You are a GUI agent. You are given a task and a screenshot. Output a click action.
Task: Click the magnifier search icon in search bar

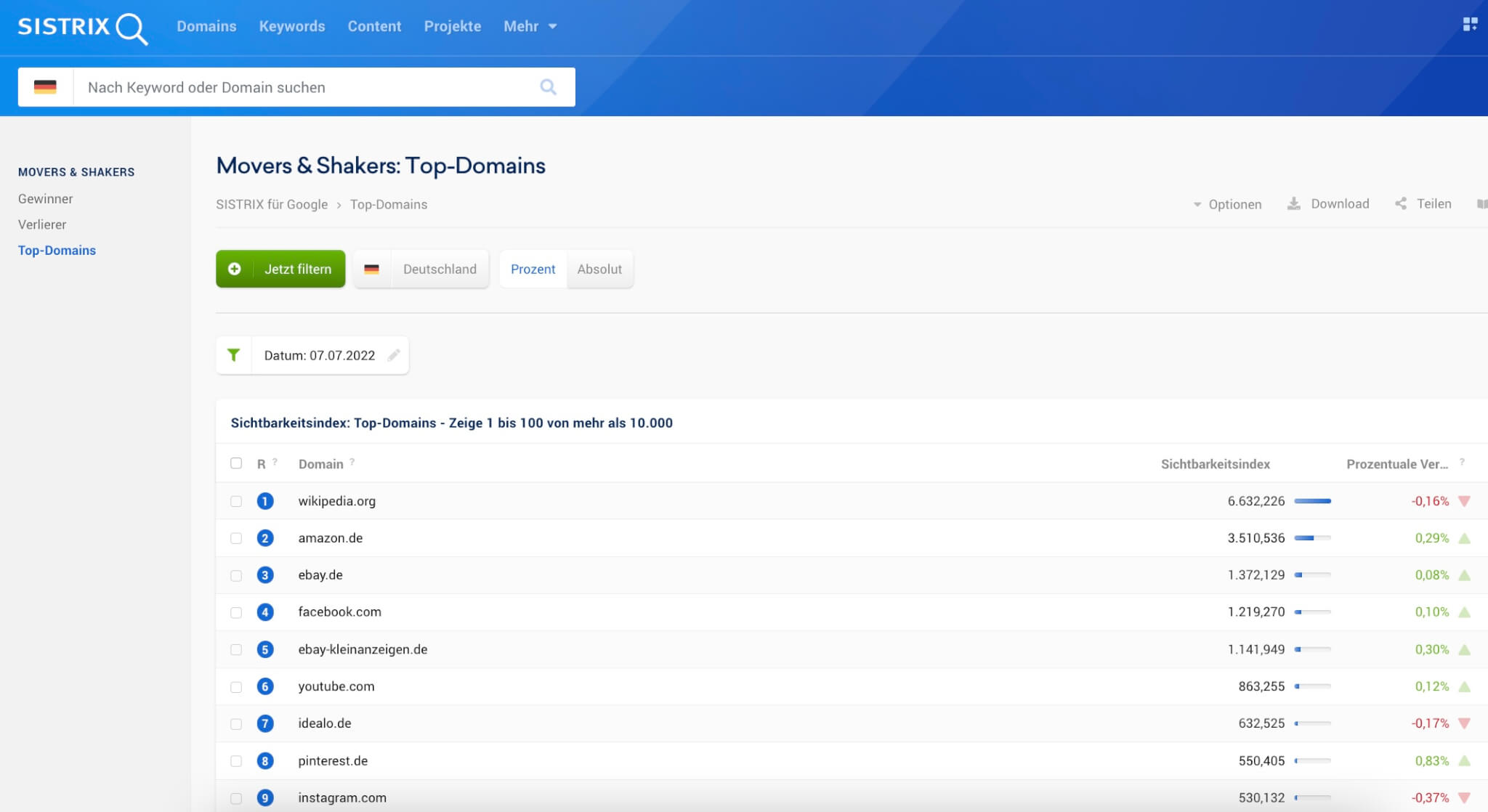pyautogui.click(x=549, y=87)
